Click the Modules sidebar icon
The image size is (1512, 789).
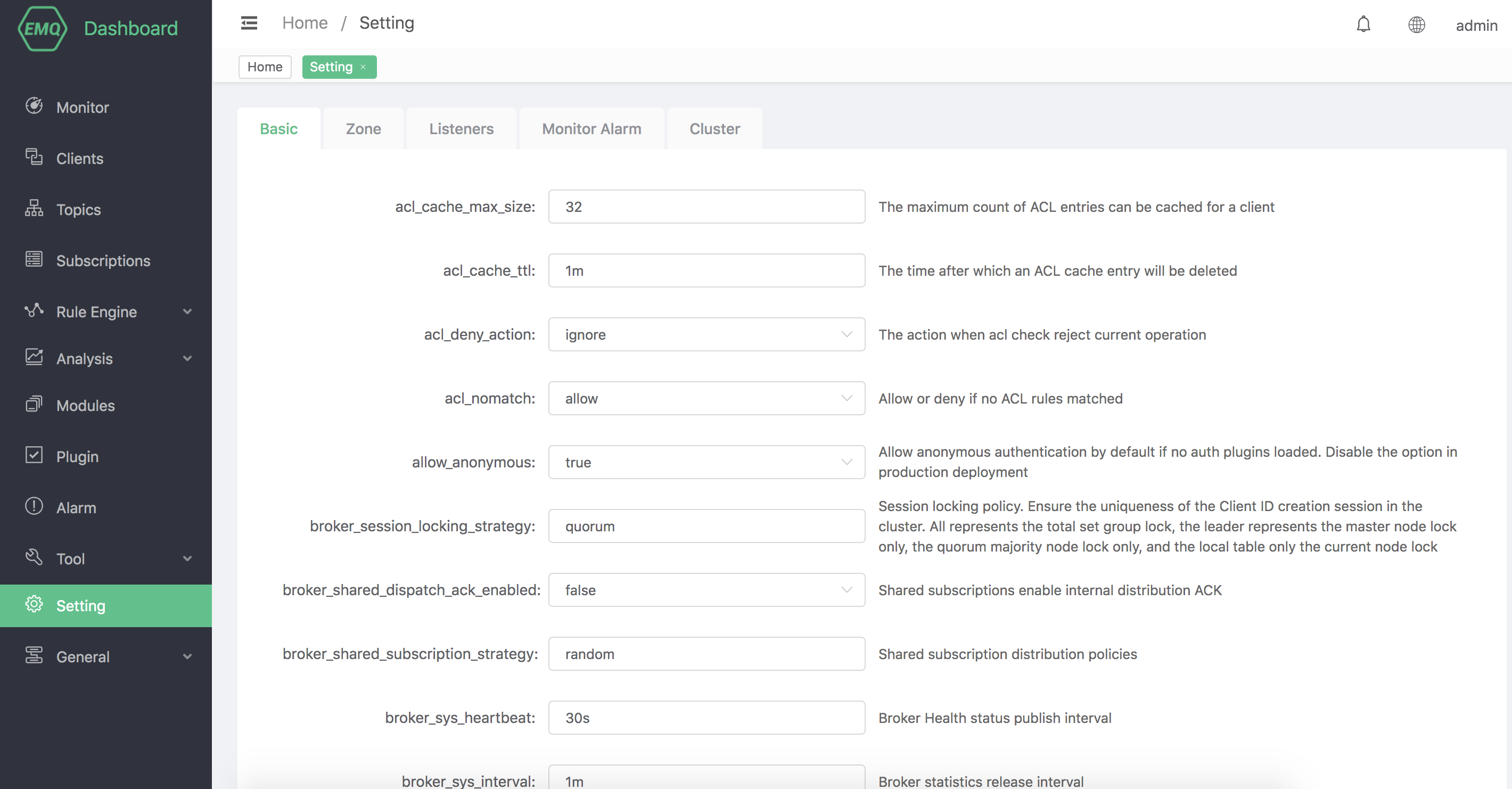click(34, 405)
